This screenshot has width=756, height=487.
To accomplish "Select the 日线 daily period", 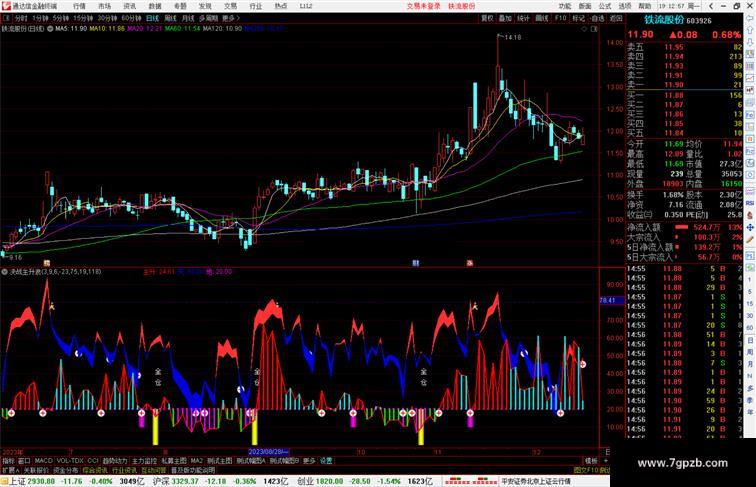I will click(x=152, y=18).
